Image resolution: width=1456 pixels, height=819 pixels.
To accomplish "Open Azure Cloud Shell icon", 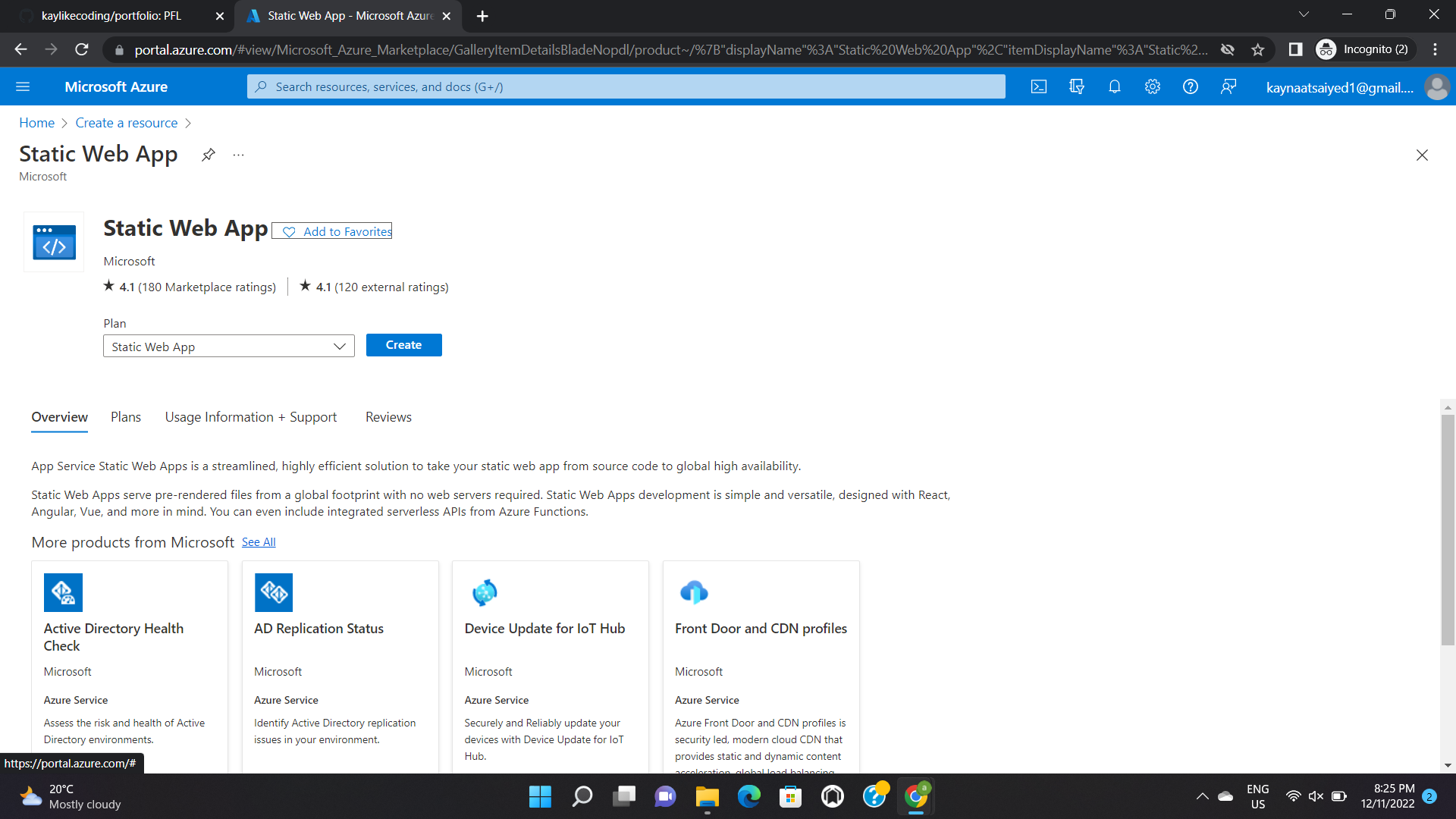I will click(x=1039, y=87).
